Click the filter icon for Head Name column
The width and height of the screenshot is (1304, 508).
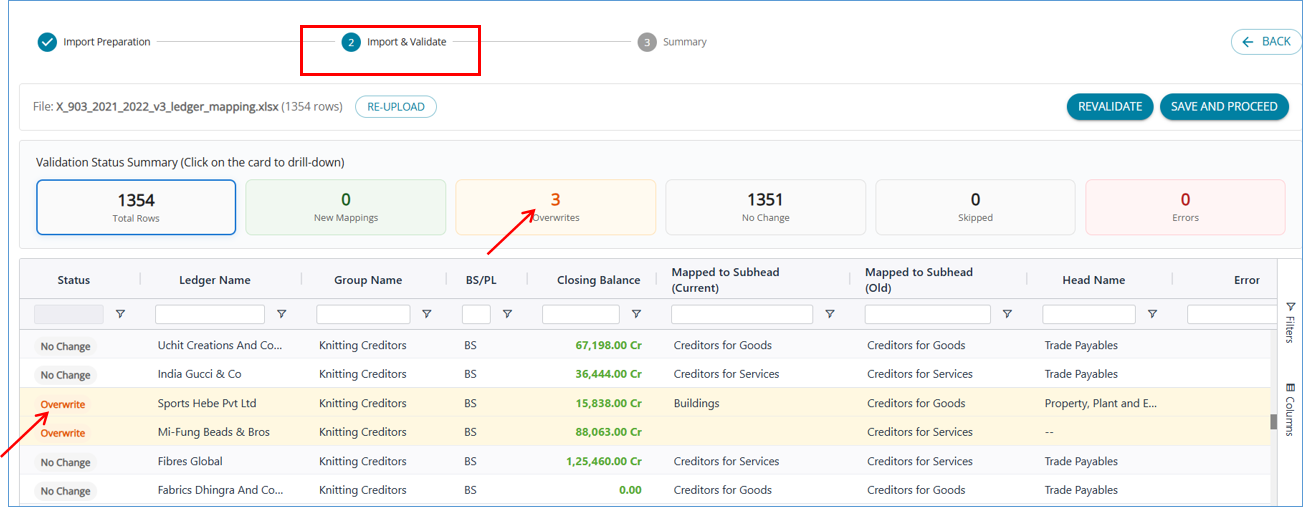[x=1152, y=314]
